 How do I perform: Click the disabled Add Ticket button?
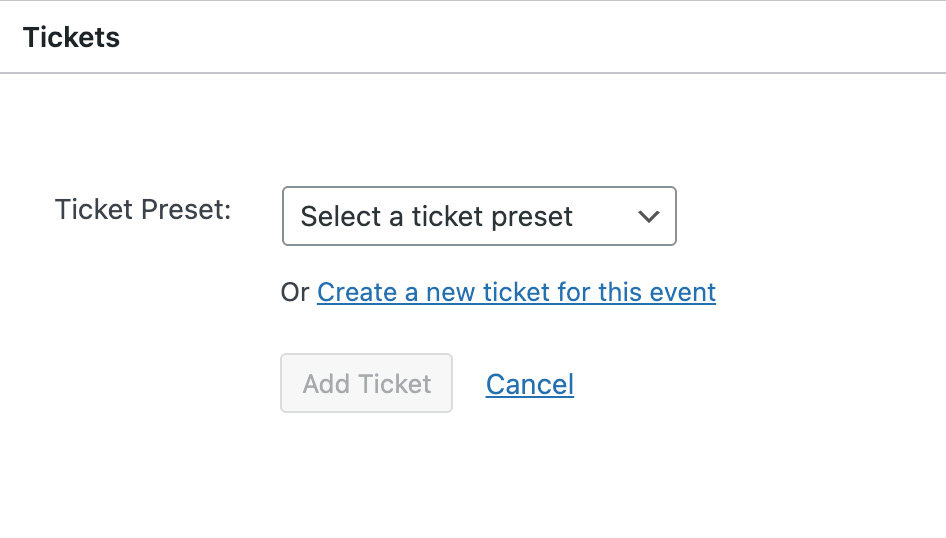[x=366, y=383]
